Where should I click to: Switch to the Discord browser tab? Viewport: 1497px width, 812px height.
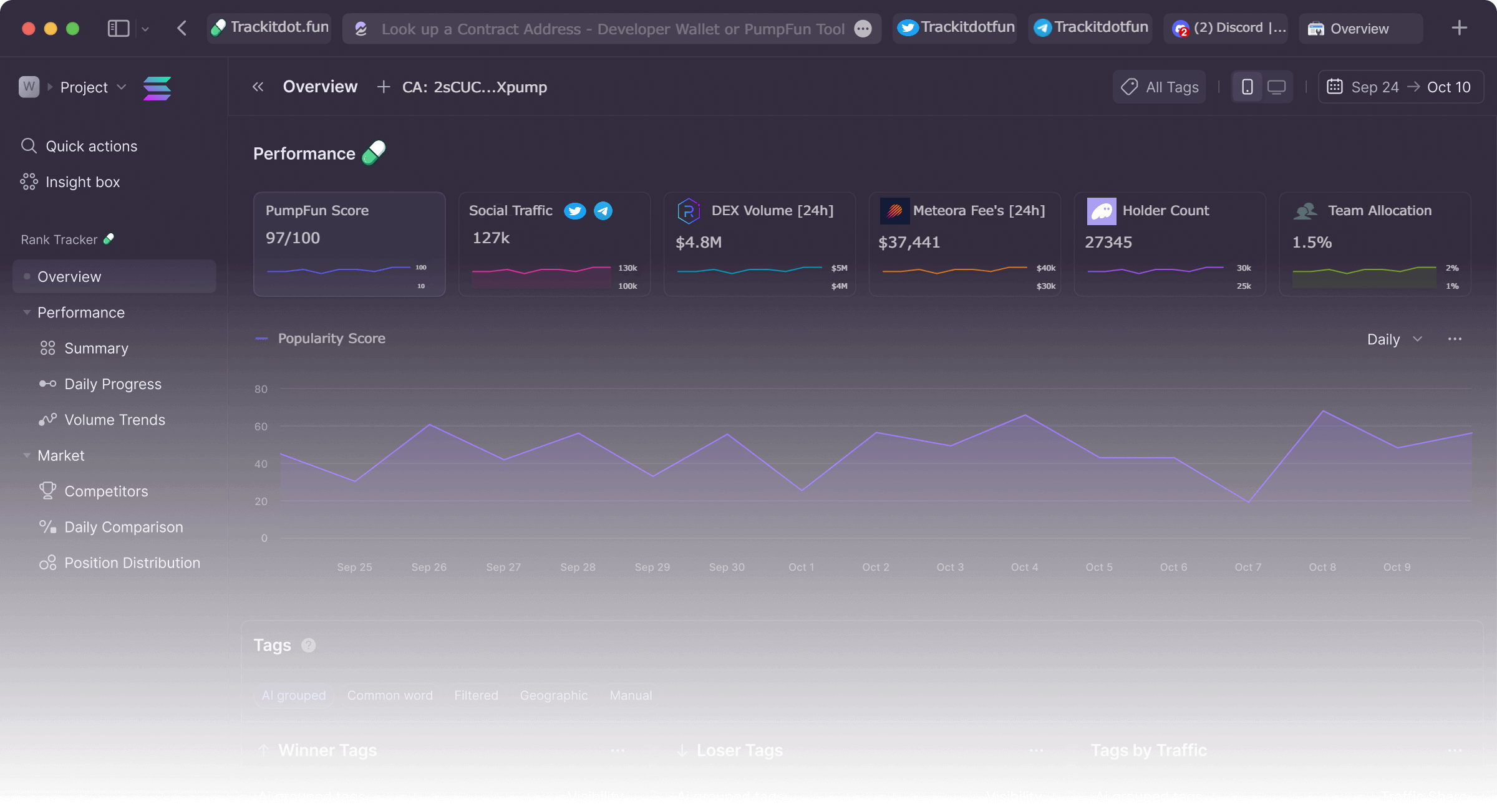1226,28
